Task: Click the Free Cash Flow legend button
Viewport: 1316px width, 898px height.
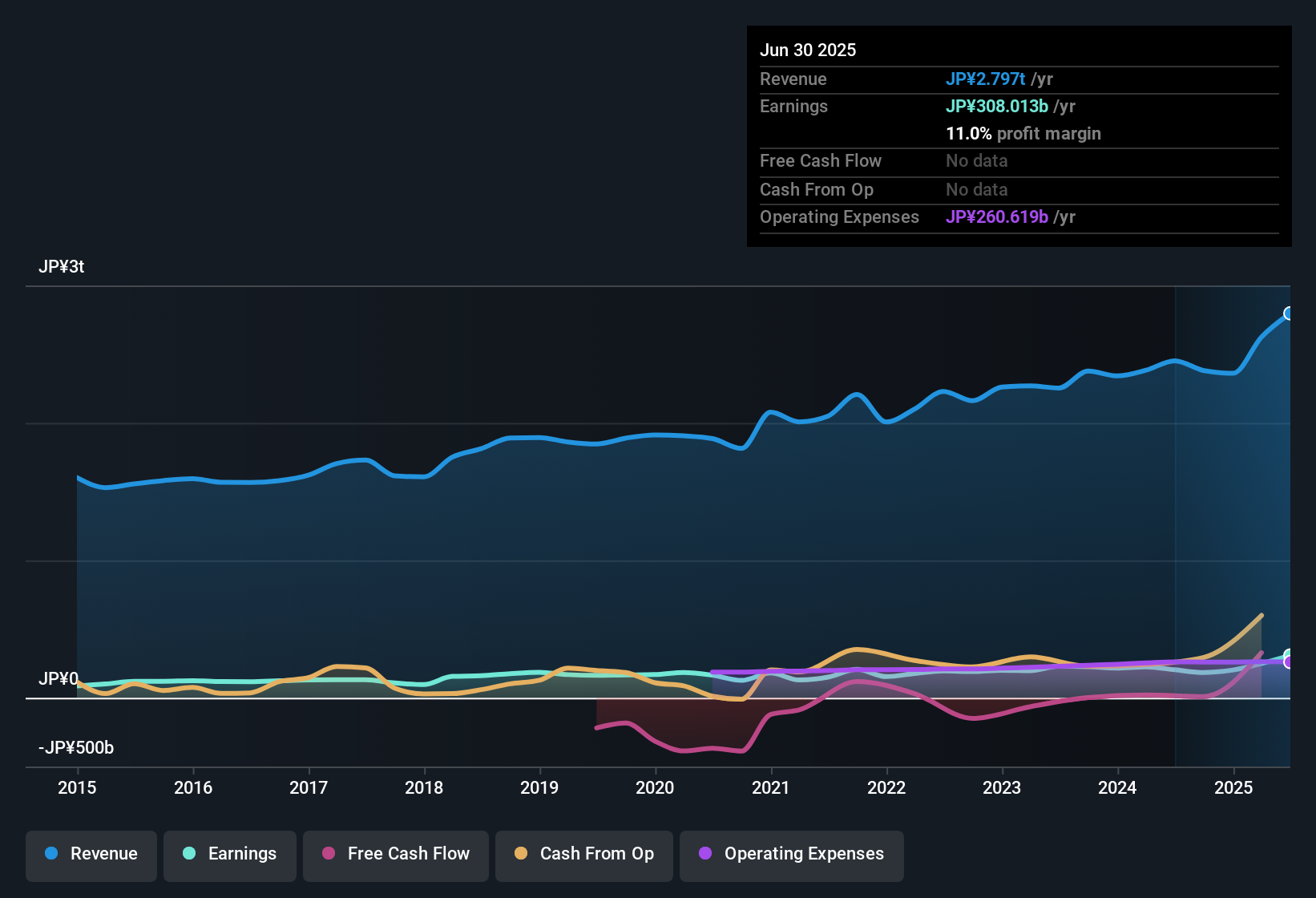Action: point(395,854)
